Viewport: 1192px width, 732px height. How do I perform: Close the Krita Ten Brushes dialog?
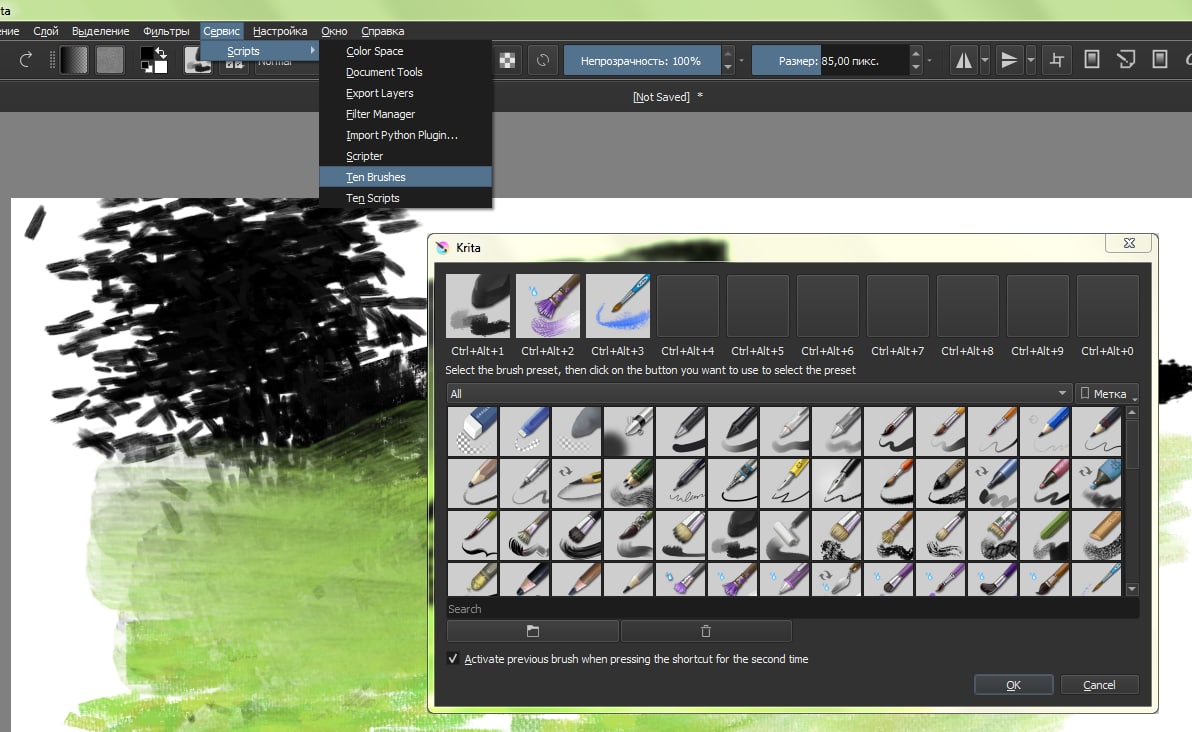[x=1129, y=243]
